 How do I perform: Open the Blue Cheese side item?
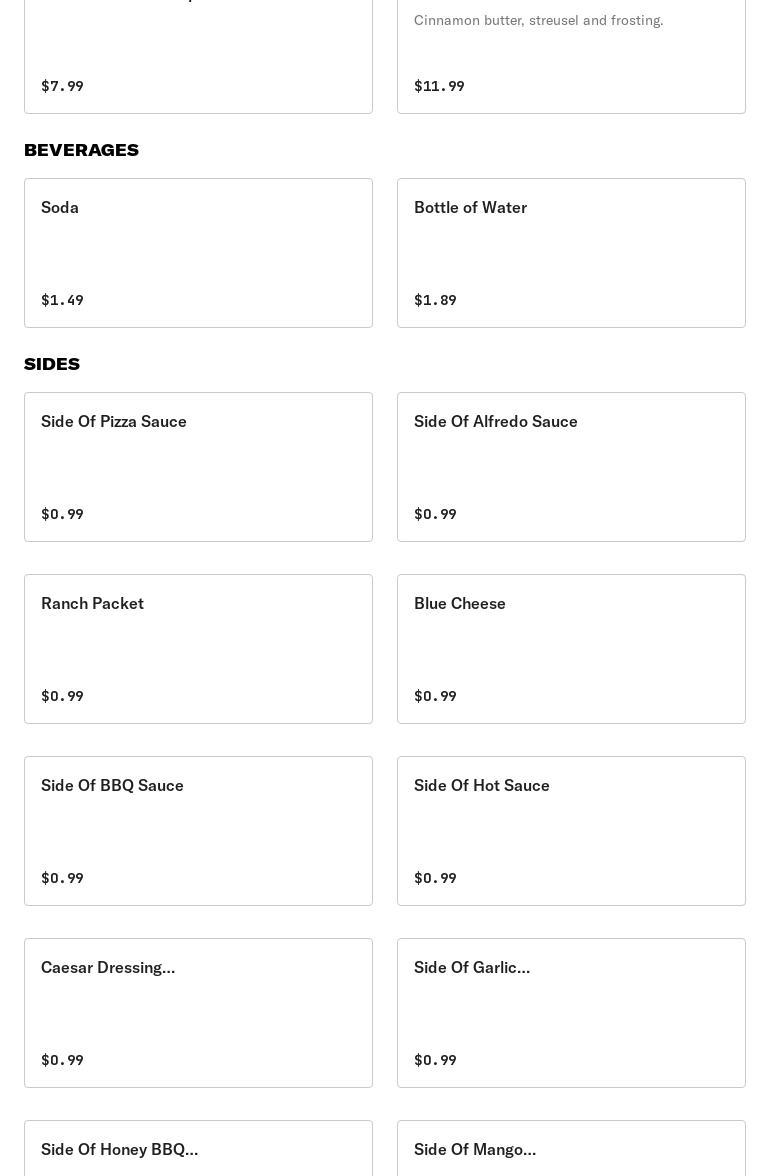(571, 648)
